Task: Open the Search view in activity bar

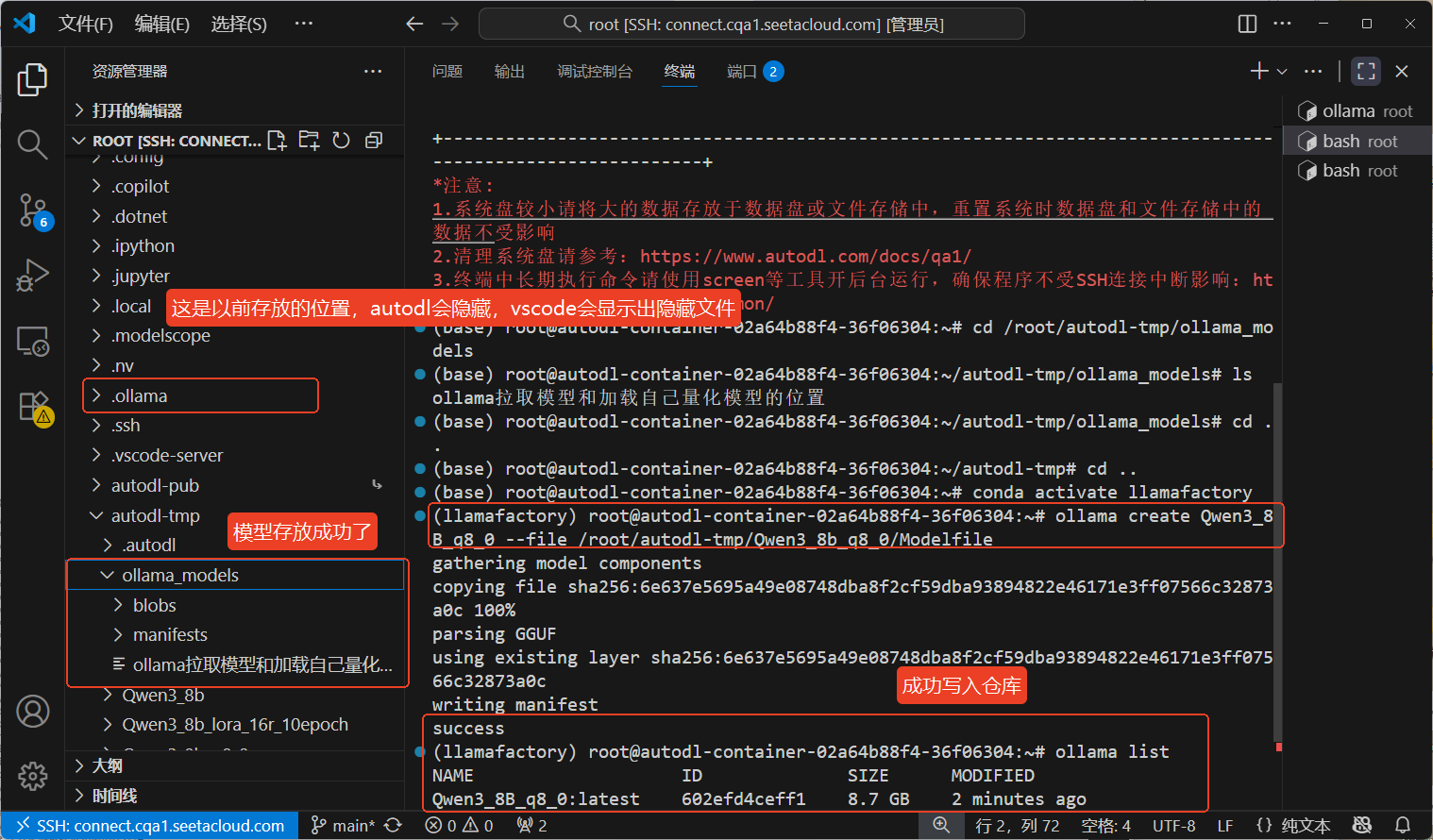Action: pyautogui.click(x=32, y=143)
